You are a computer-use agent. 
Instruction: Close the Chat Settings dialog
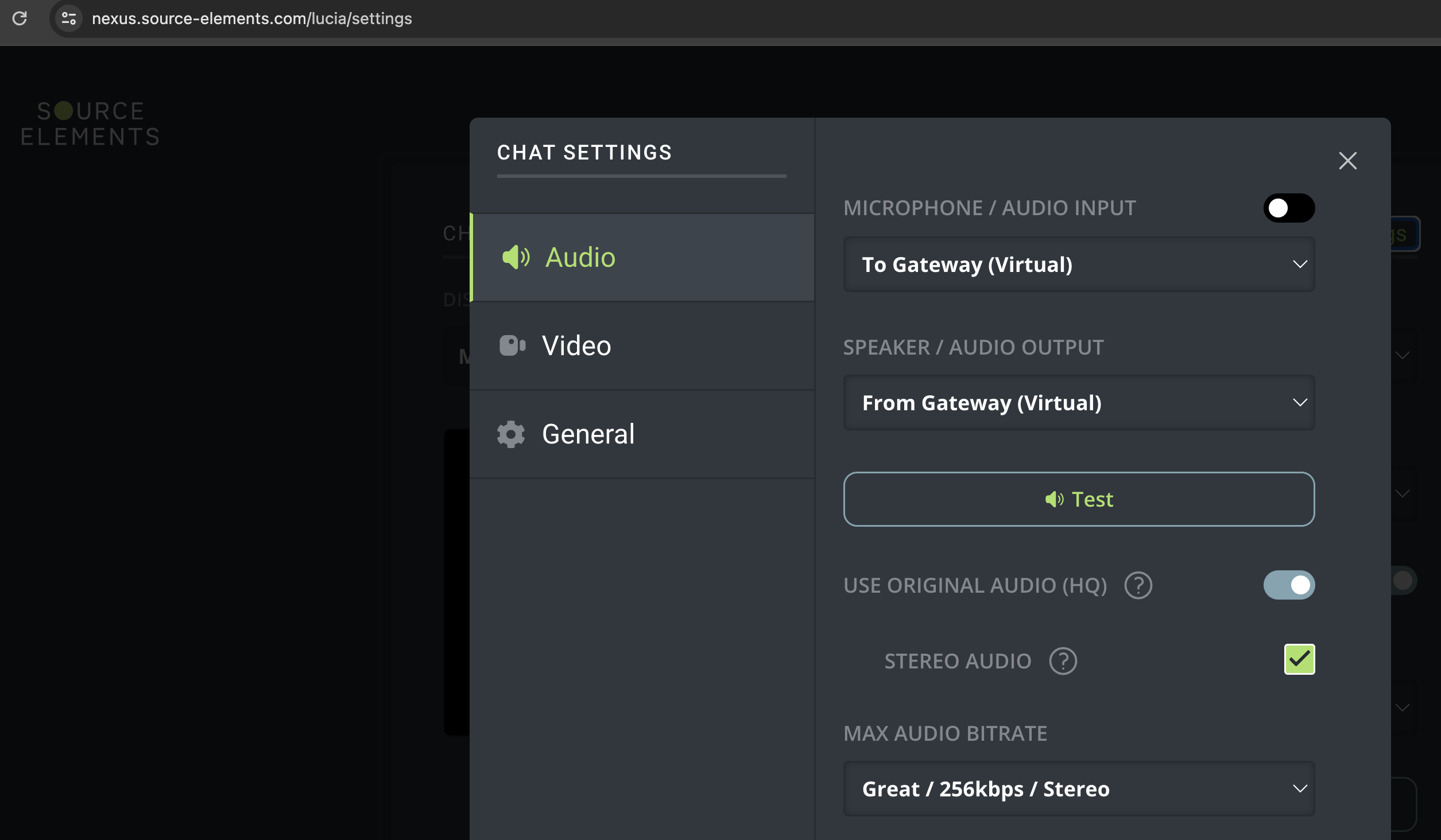tap(1347, 161)
